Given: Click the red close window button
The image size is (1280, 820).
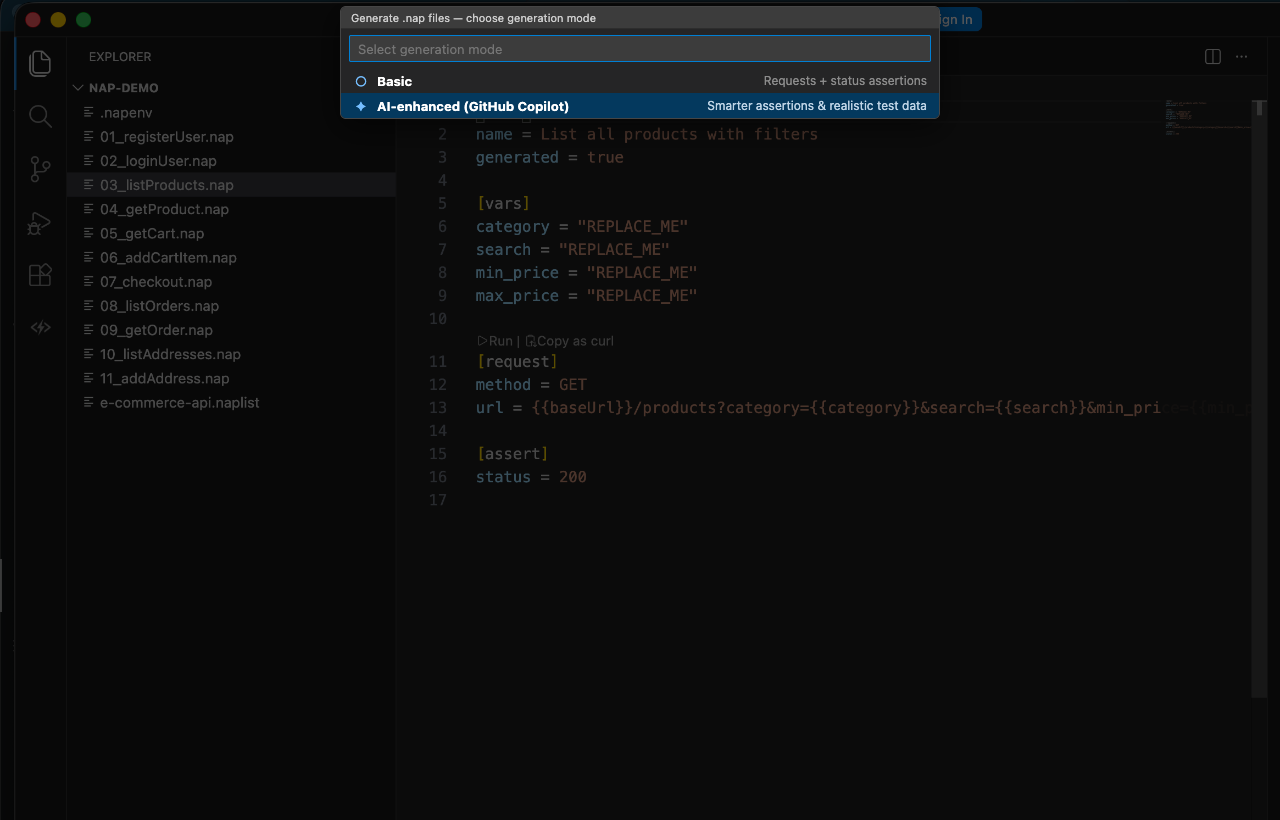Looking at the screenshot, I should point(33,19).
